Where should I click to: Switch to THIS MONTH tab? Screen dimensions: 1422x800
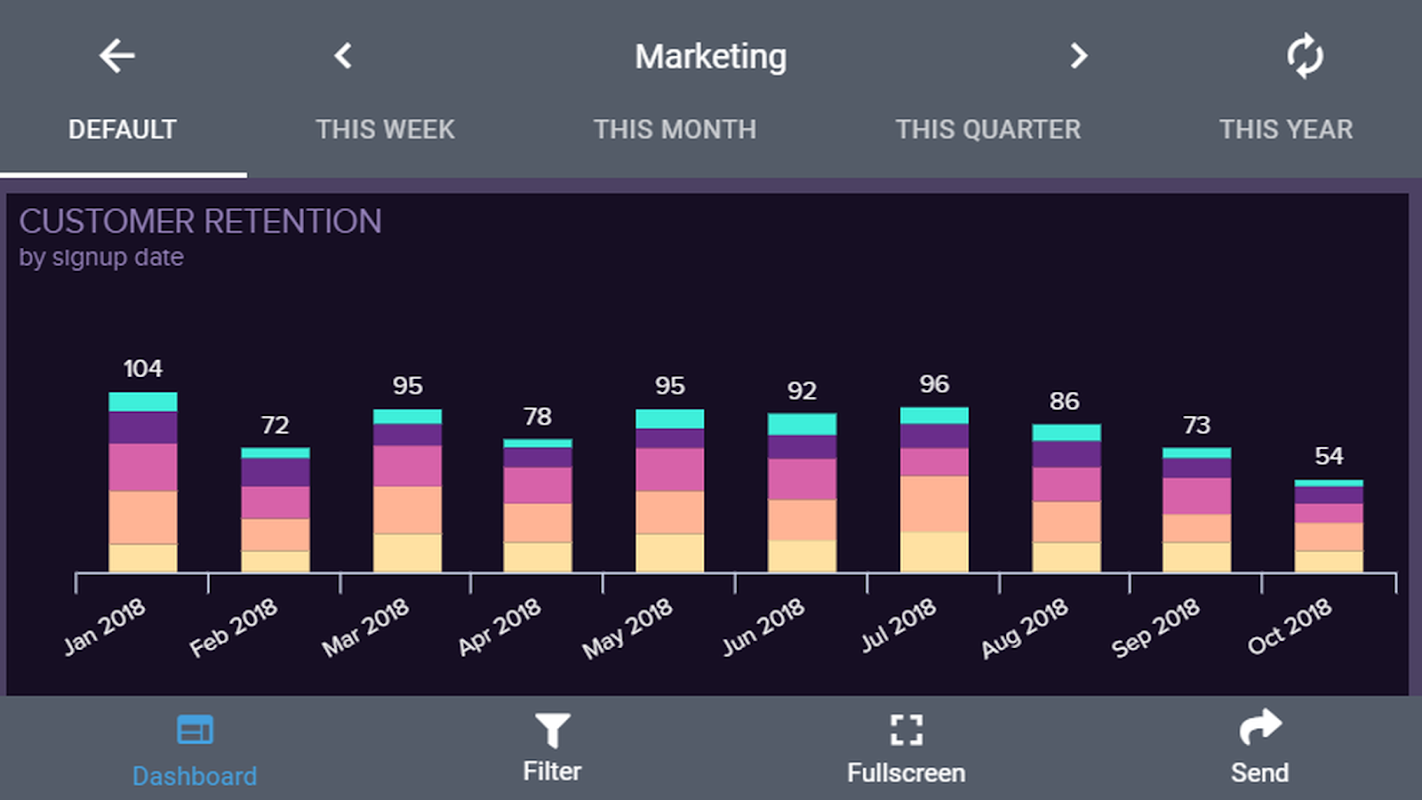tap(675, 130)
